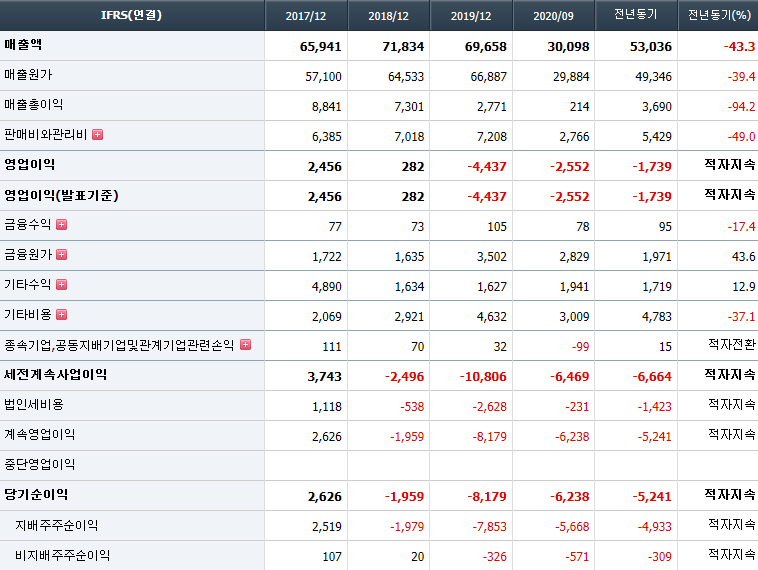The height and width of the screenshot is (570, 758).
Task: Select the 계속영업이익 row label
Action: pos(40,435)
